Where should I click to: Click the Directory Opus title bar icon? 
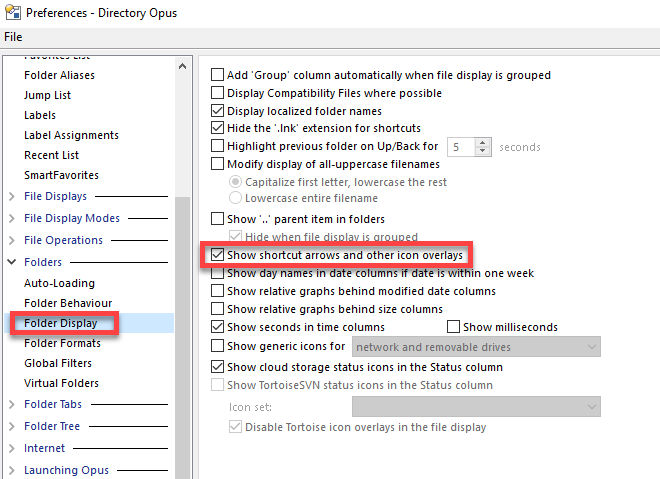[x=13, y=12]
